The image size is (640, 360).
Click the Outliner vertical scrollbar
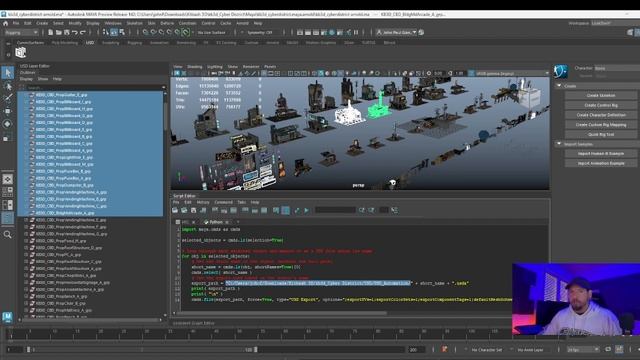tap(165, 116)
